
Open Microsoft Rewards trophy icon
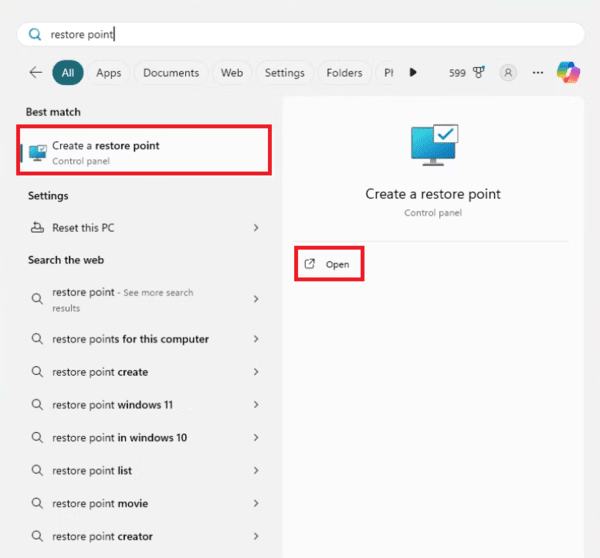point(479,72)
